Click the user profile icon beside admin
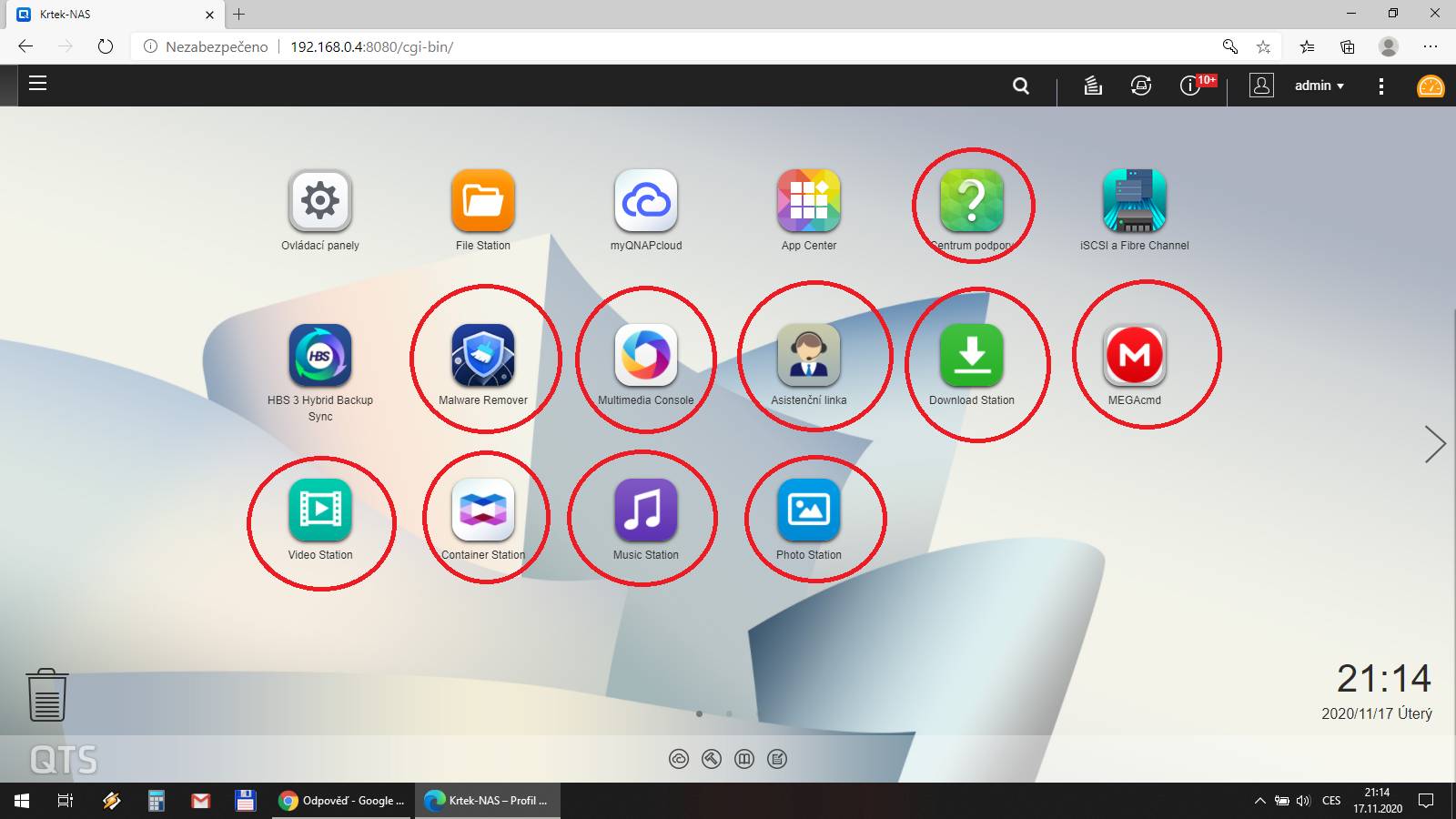 [x=1261, y=86]
